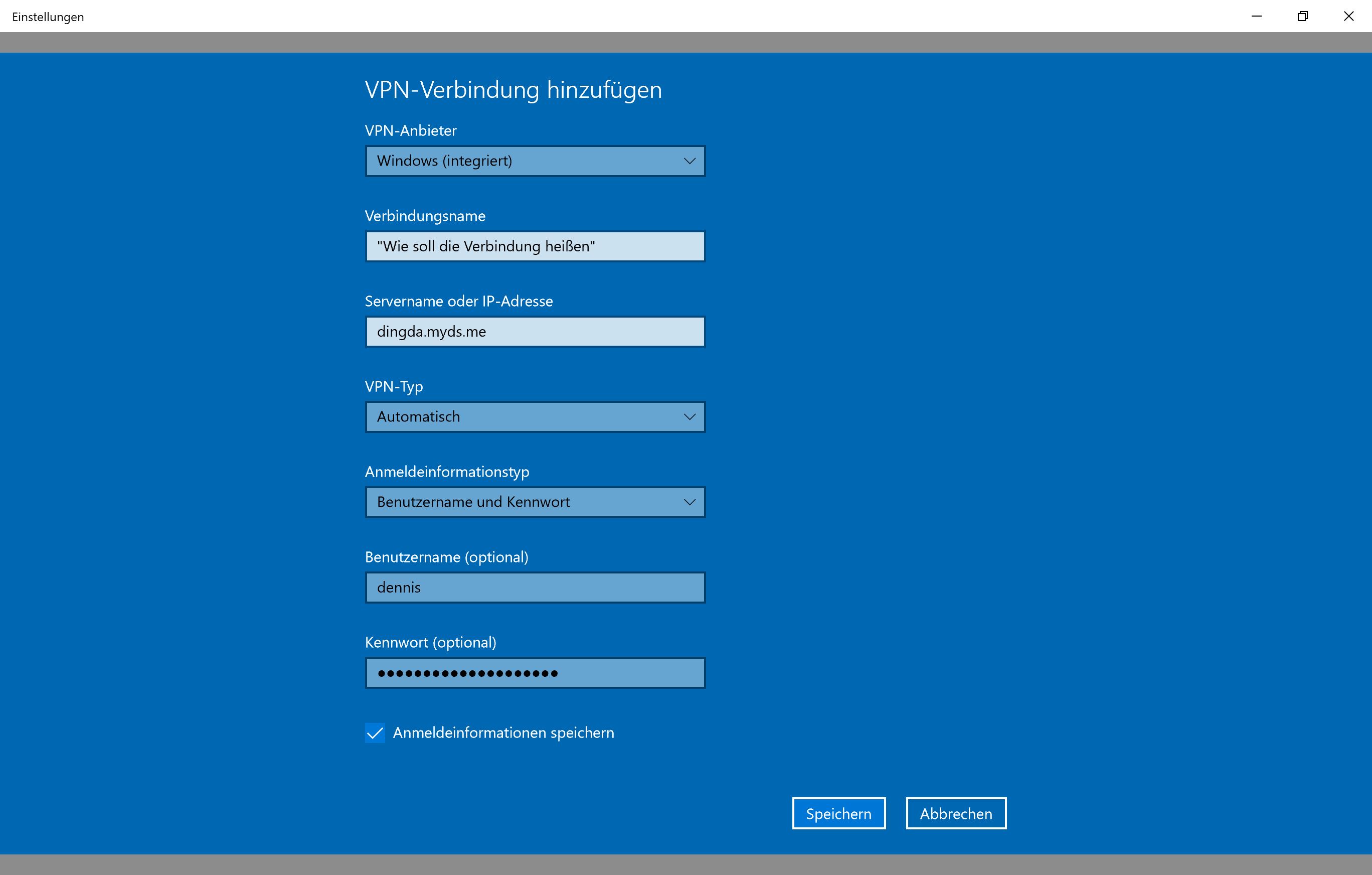1372x875 pixels.
Task: Close the Einstellungen window
Action: click(x=1348, y=16)
